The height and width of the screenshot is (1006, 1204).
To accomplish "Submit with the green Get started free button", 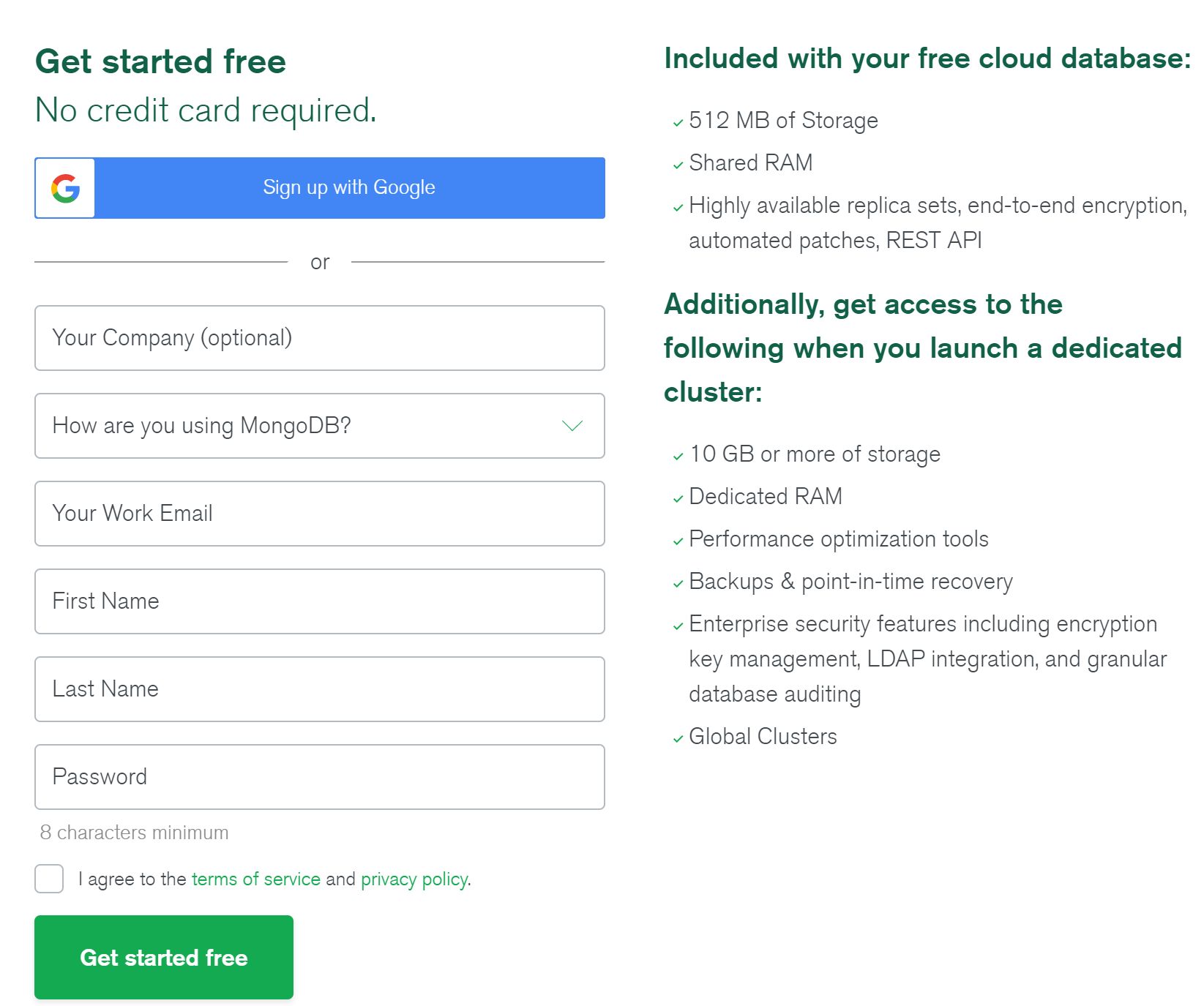I will click(164, 957).
